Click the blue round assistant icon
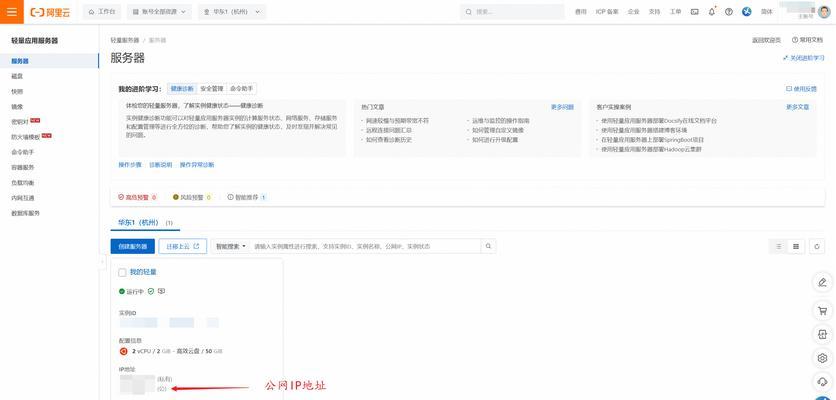836x400 pixels. (746, 12)
